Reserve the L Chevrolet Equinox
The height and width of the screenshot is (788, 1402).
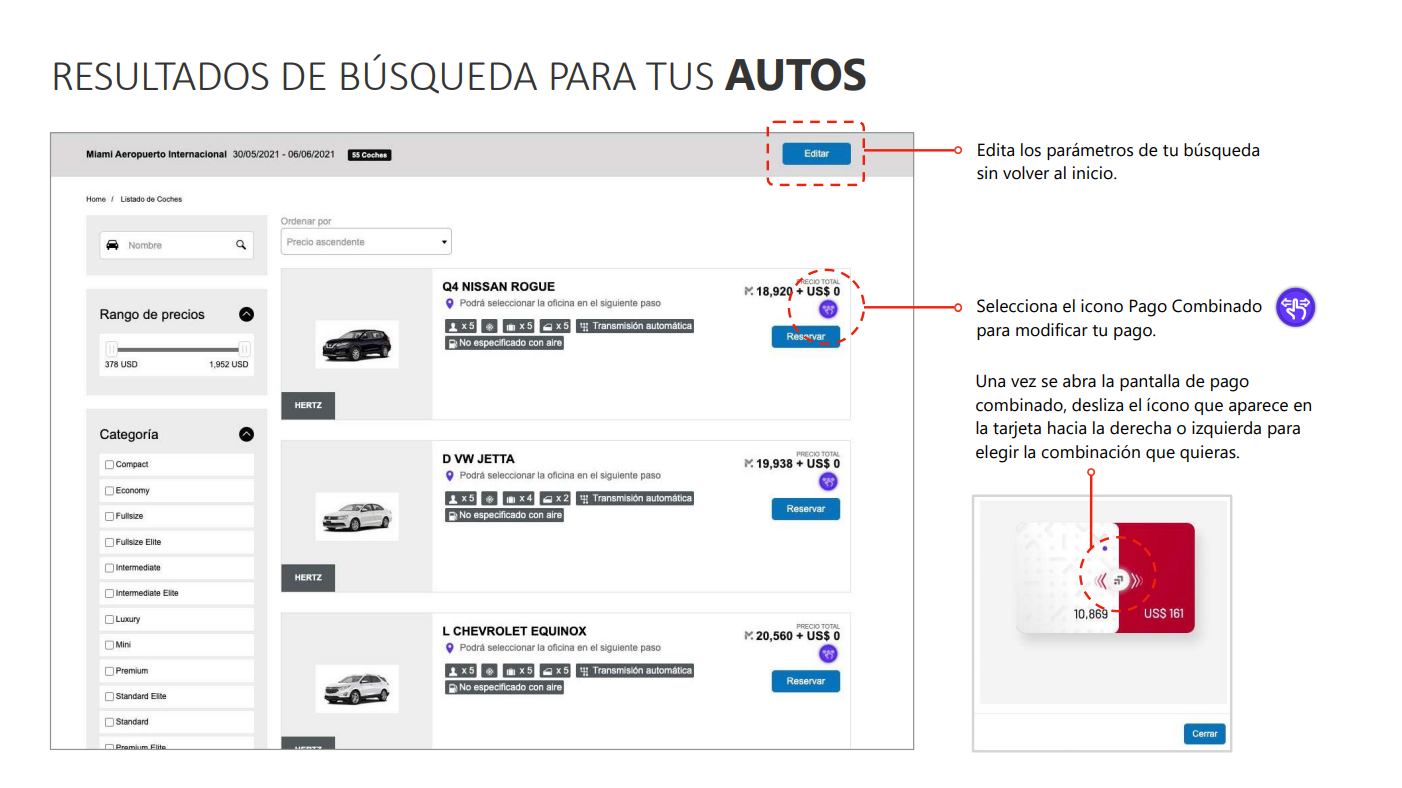pos(806,681)
